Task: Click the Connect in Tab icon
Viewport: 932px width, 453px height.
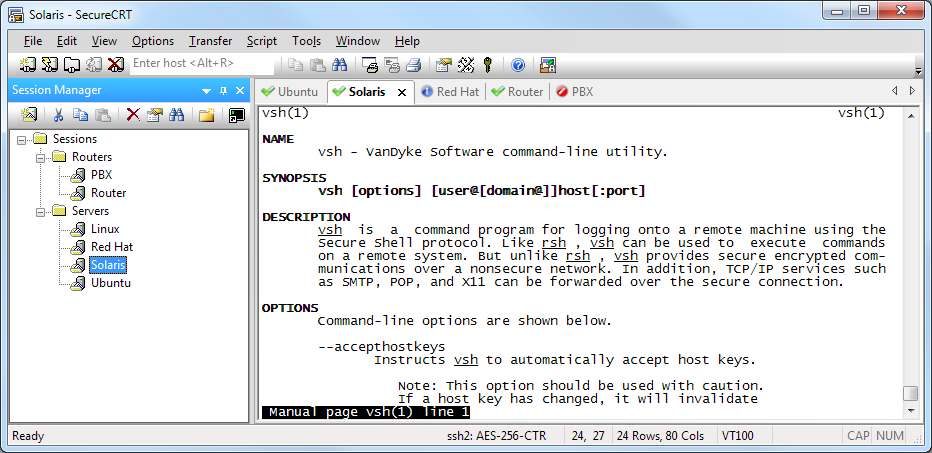Action: pos(72,64)
